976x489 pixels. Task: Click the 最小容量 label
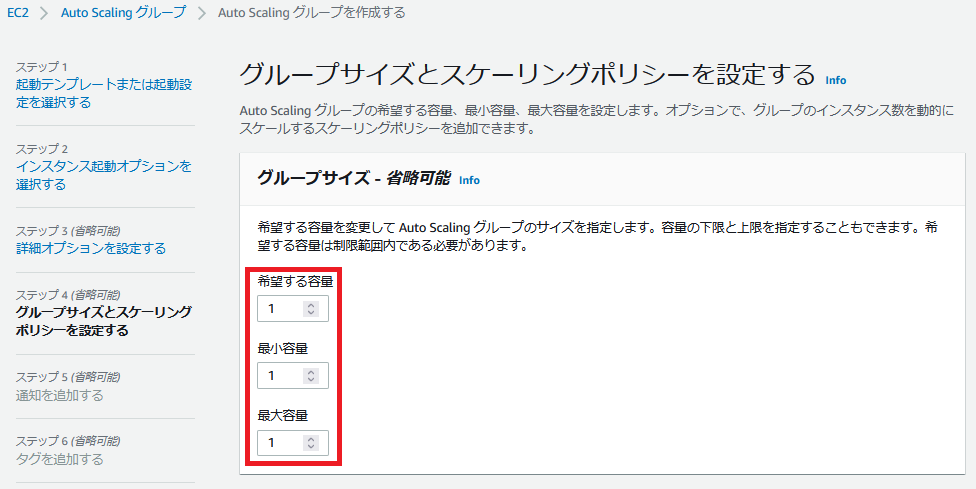(283, 349)
